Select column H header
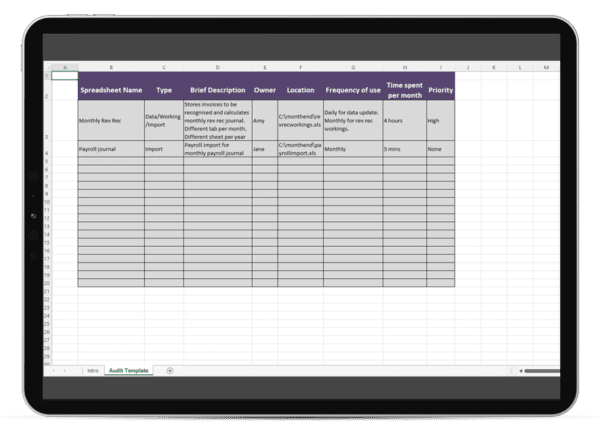This screenshot has width=600, height=441. (x=404, y=67)
